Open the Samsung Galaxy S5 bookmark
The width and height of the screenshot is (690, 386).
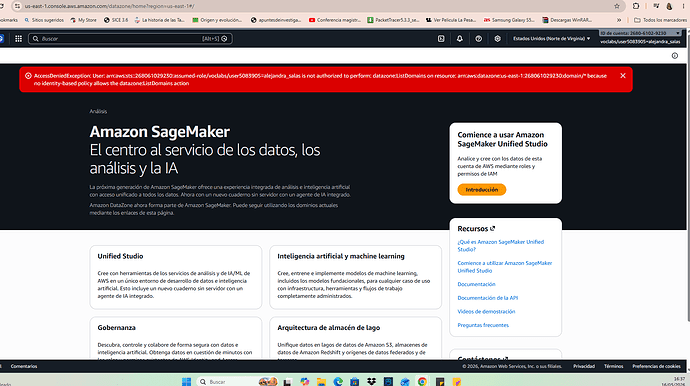click(509, 20)
